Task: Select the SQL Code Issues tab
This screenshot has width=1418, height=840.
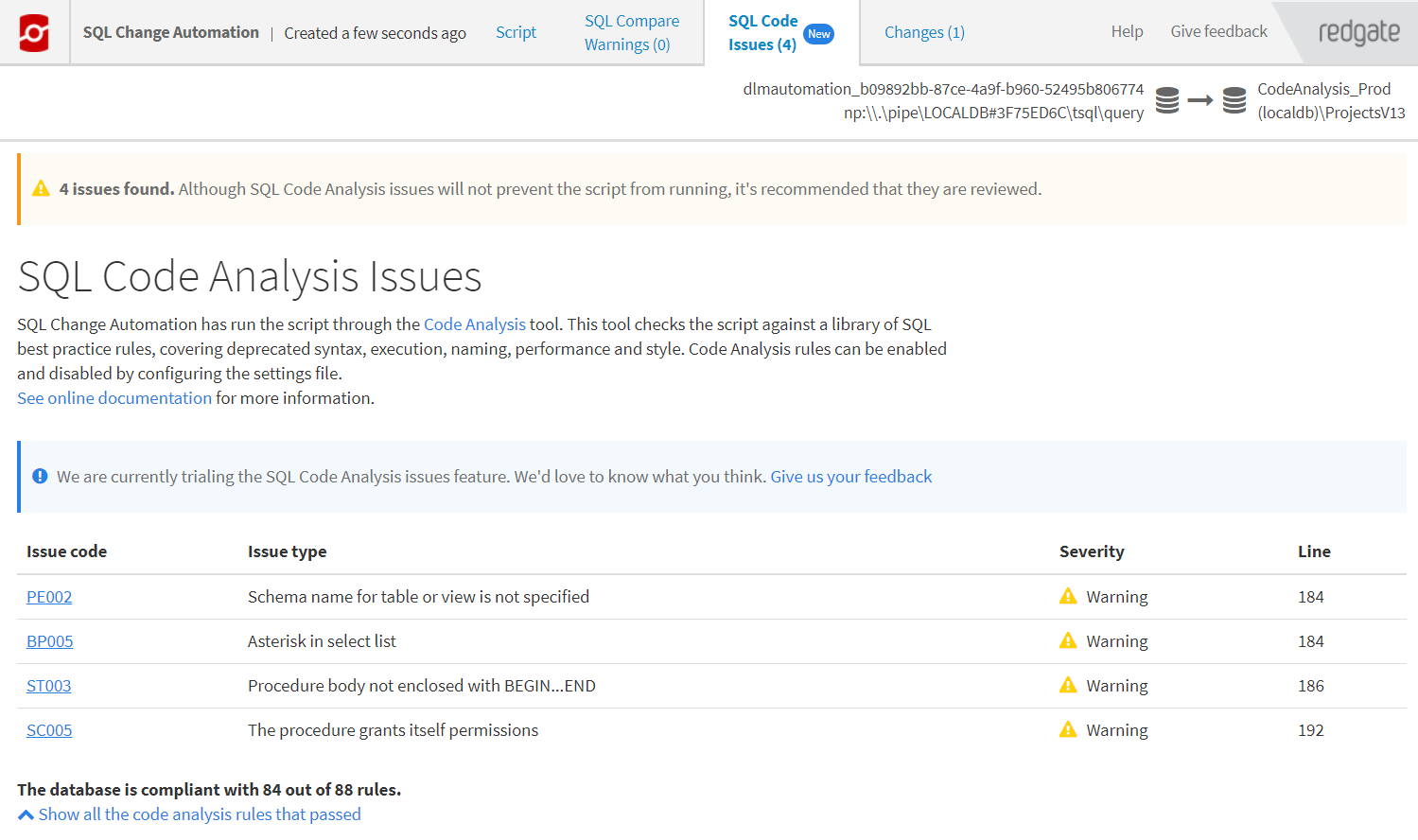Action: pyautogui.click(x=762, y=32)
